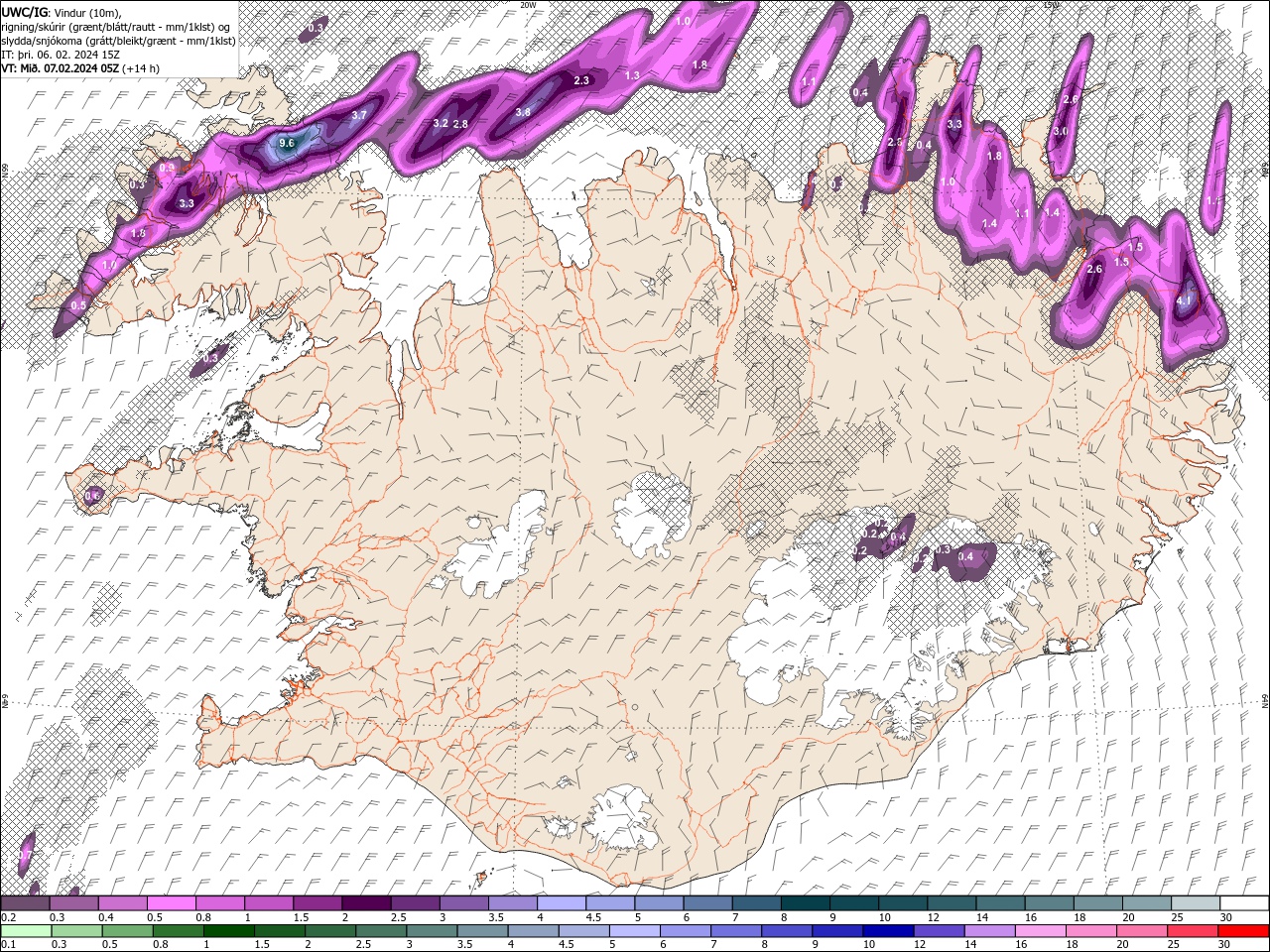Pick upper legend swatch between 3 and 3.5
This screenshot has height=952, width=1270.
(463, 903)
